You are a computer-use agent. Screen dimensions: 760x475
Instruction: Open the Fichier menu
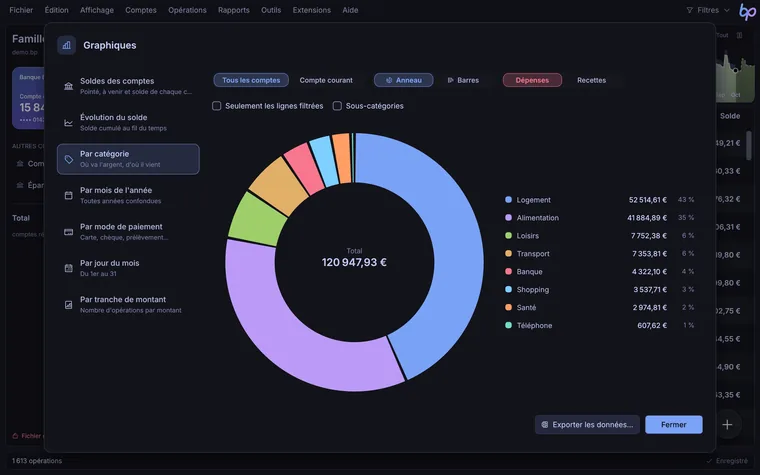pos(21,10)
